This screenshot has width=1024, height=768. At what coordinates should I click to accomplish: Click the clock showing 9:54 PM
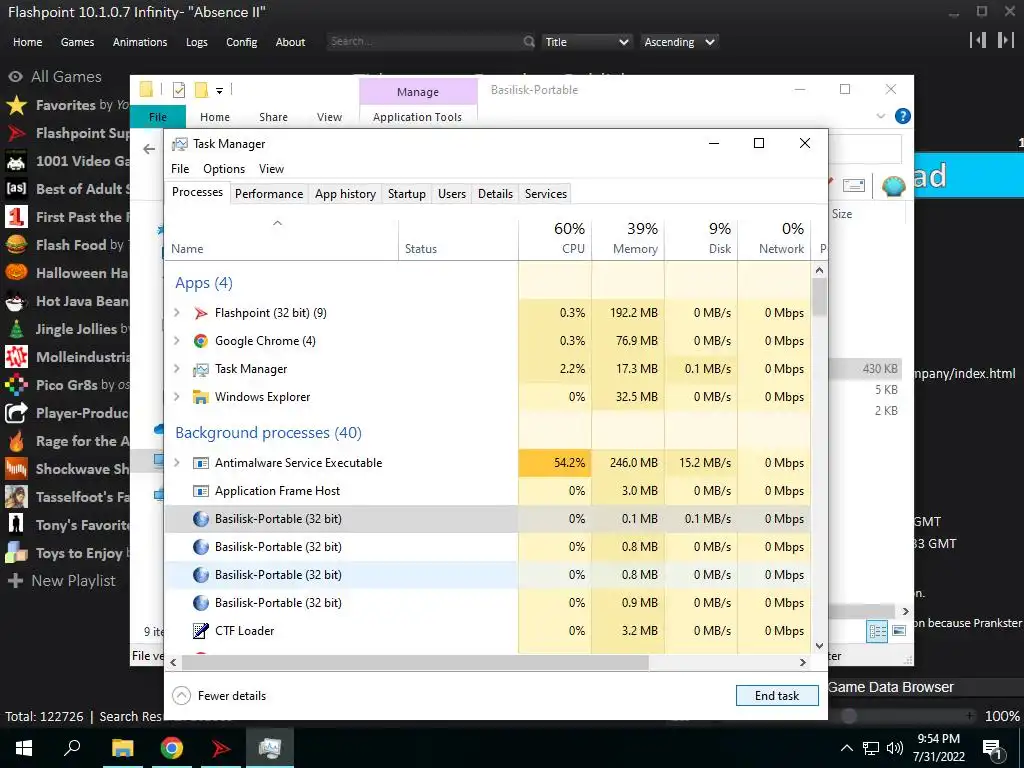[938, 739]
